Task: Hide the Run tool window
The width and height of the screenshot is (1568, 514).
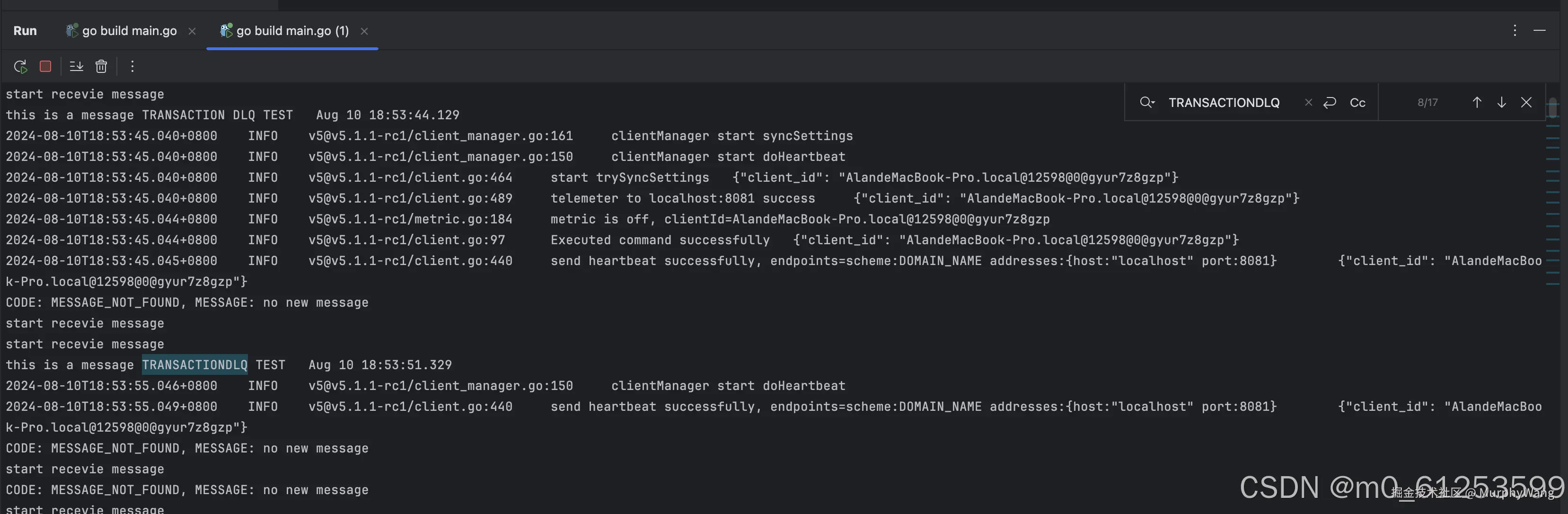Action: click(1540, 30)
